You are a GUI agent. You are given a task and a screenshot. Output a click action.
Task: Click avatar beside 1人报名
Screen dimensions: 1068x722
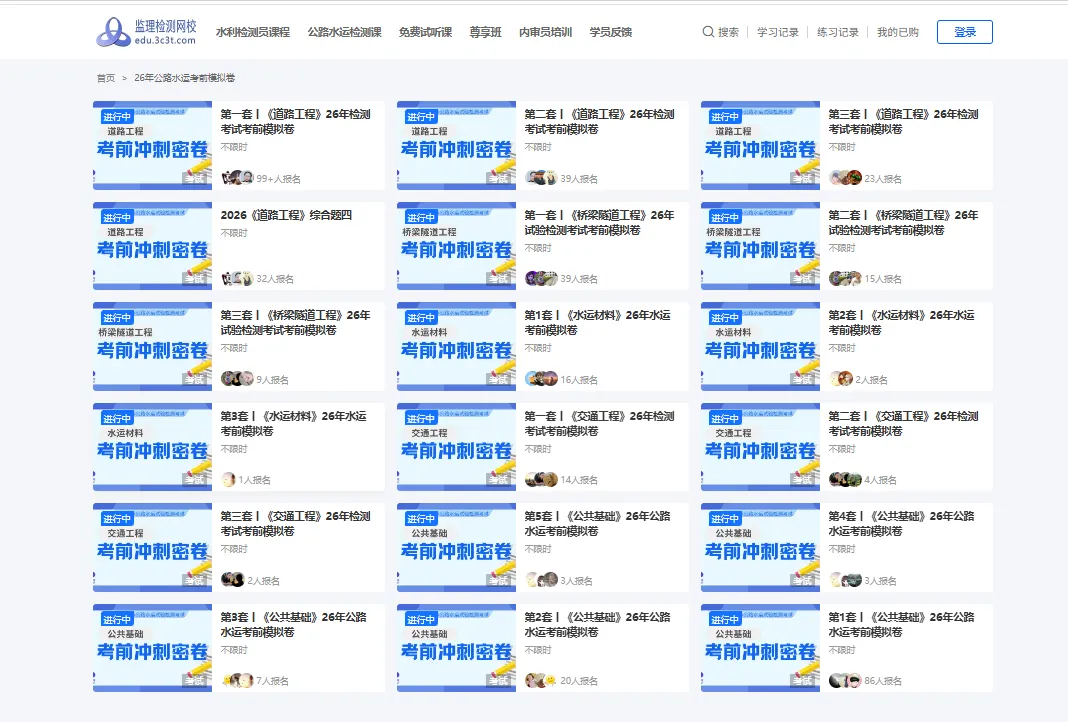pos(229,480)
